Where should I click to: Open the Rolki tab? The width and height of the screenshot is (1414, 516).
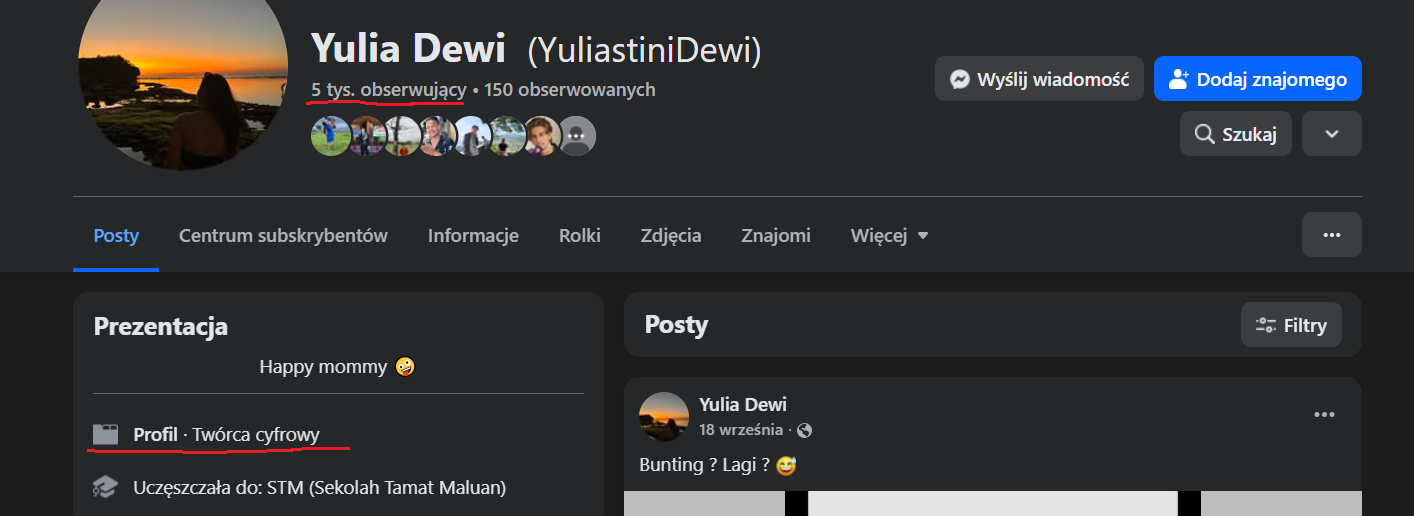click(580, 236)
